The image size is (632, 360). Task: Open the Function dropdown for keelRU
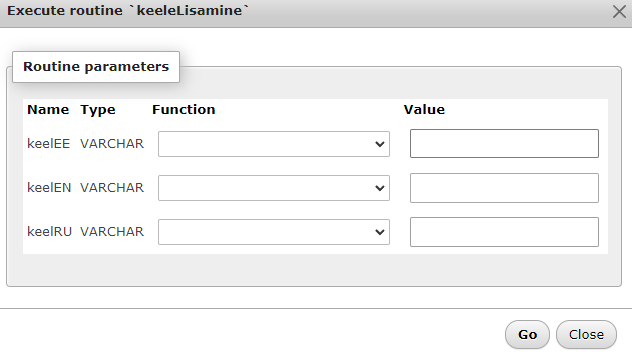coord(274,232)
